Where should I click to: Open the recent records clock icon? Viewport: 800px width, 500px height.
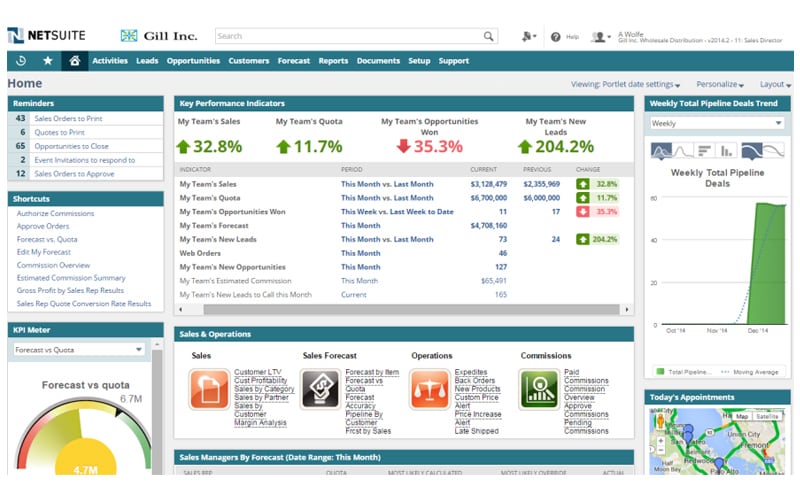tap(21, 61)
